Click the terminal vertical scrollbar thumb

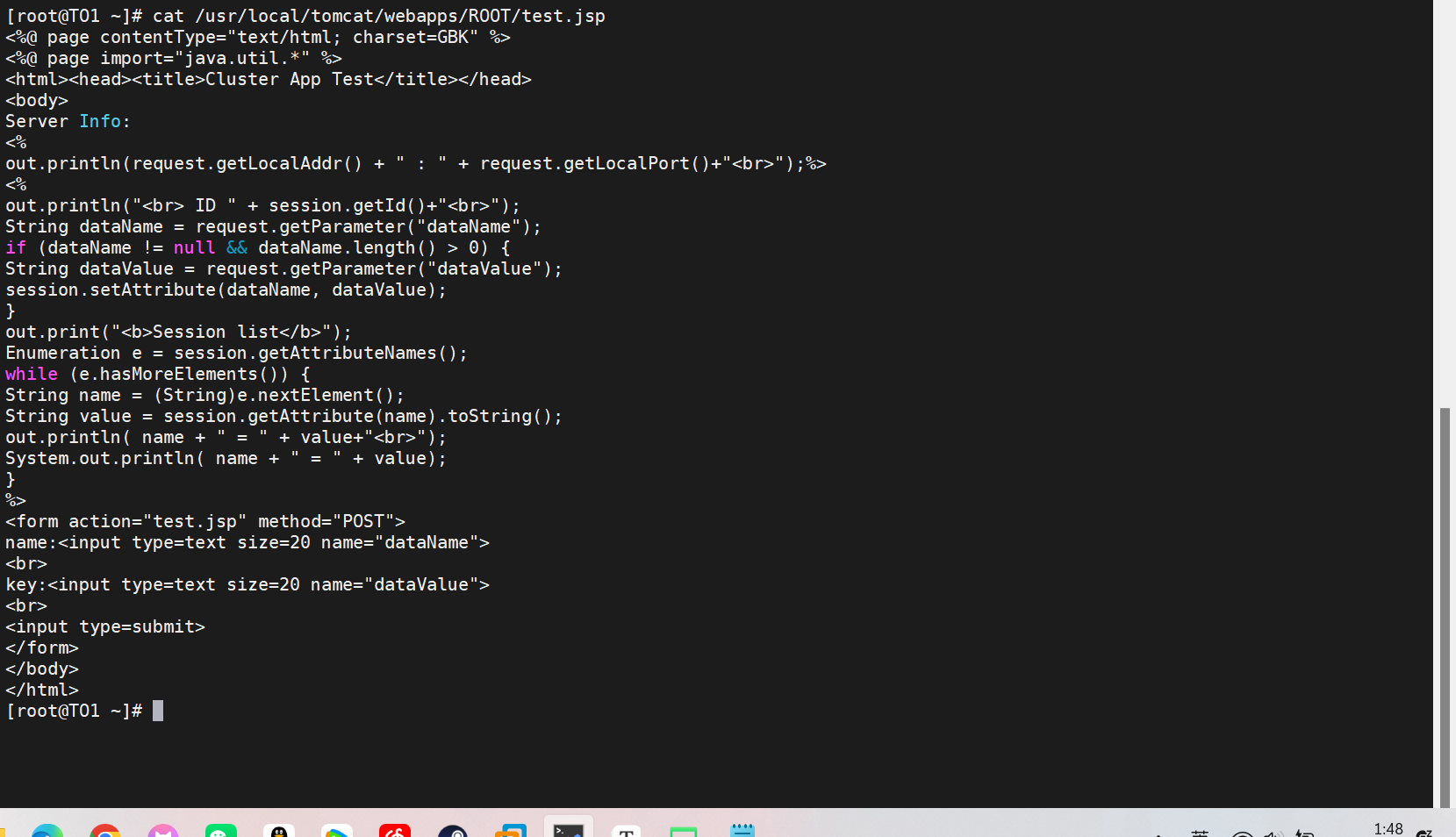pos(1445,606)
